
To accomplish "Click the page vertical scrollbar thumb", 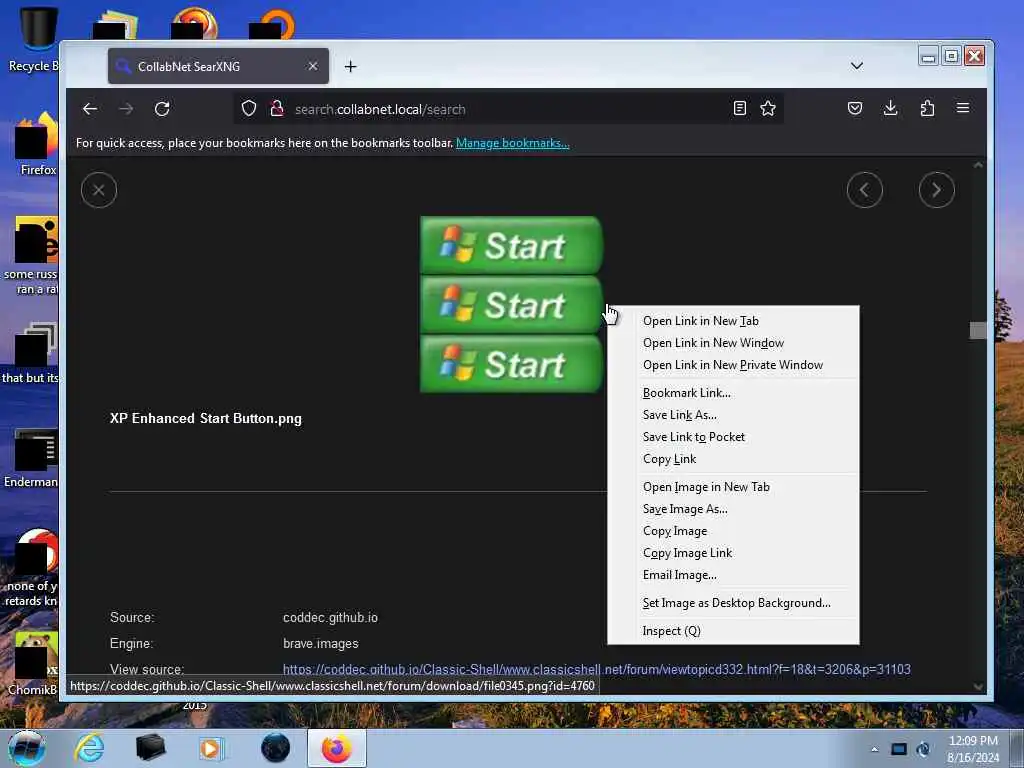I will (x=978, y=330).
